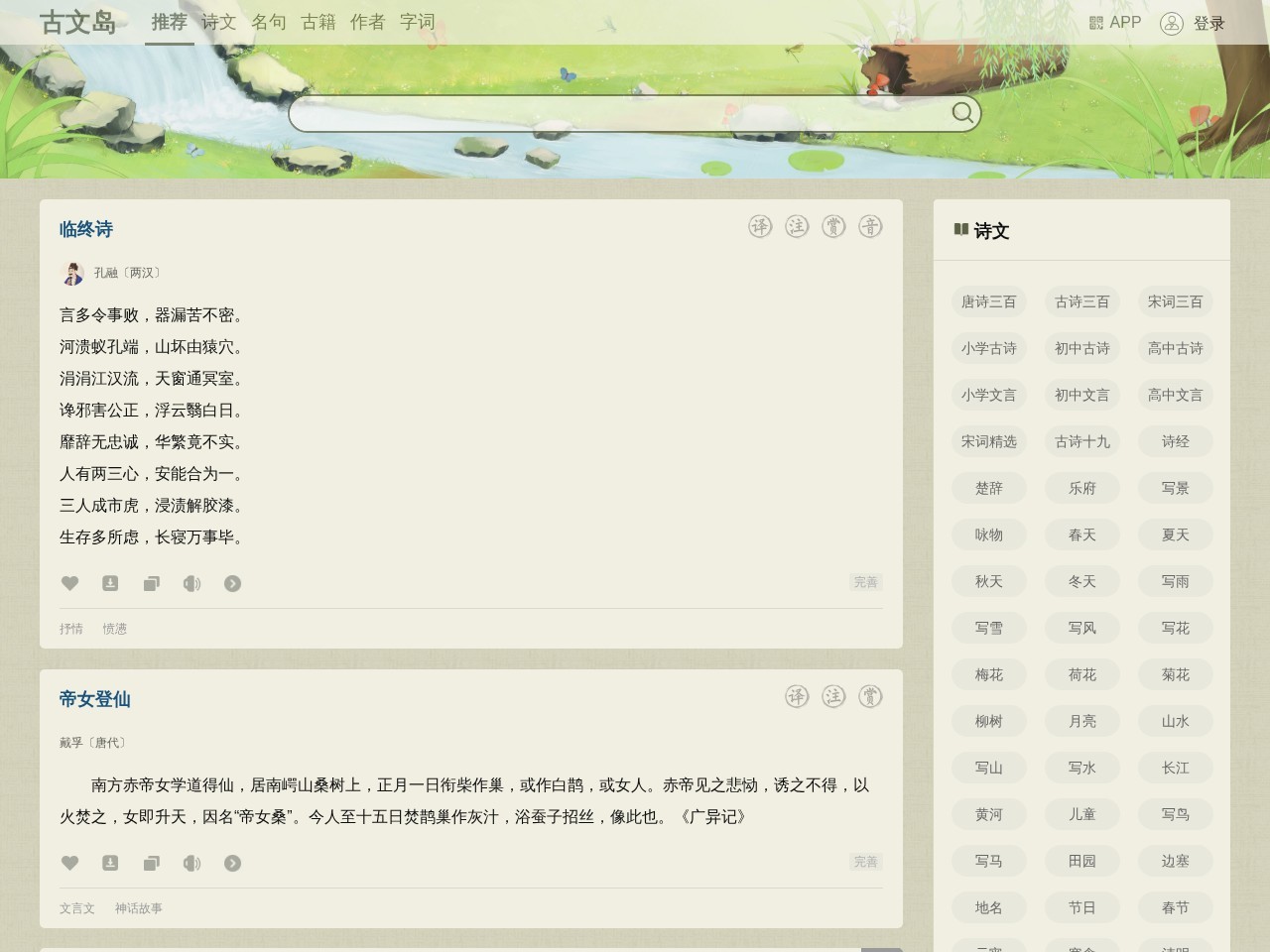Open the 注 annotation icon for 临终诗
This screenshot has height=952, width=1270.
coord(795,226)
